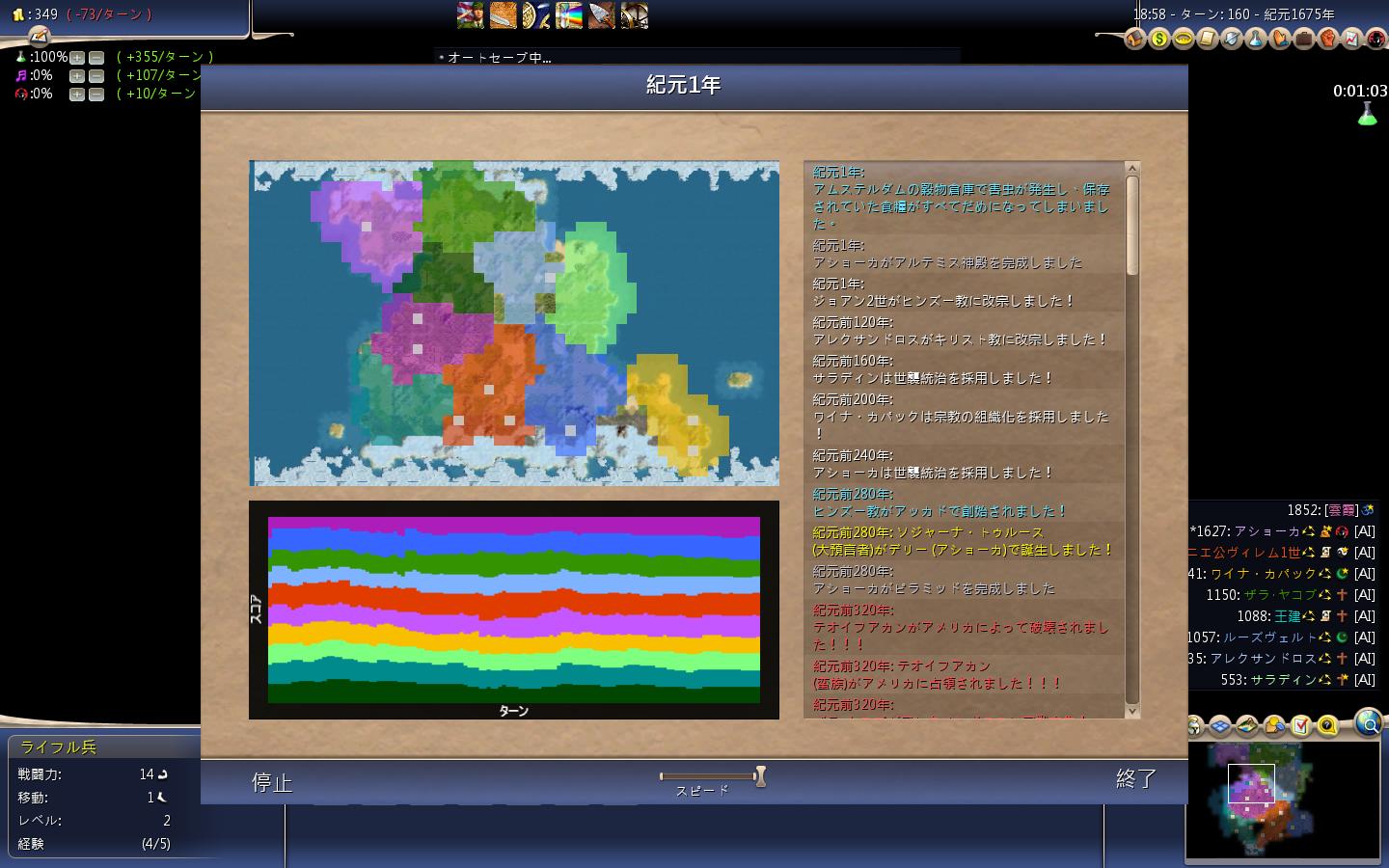Increase the research rate with plus
The width and height of the screenshot is (1389, 868).
click(77, 58)
